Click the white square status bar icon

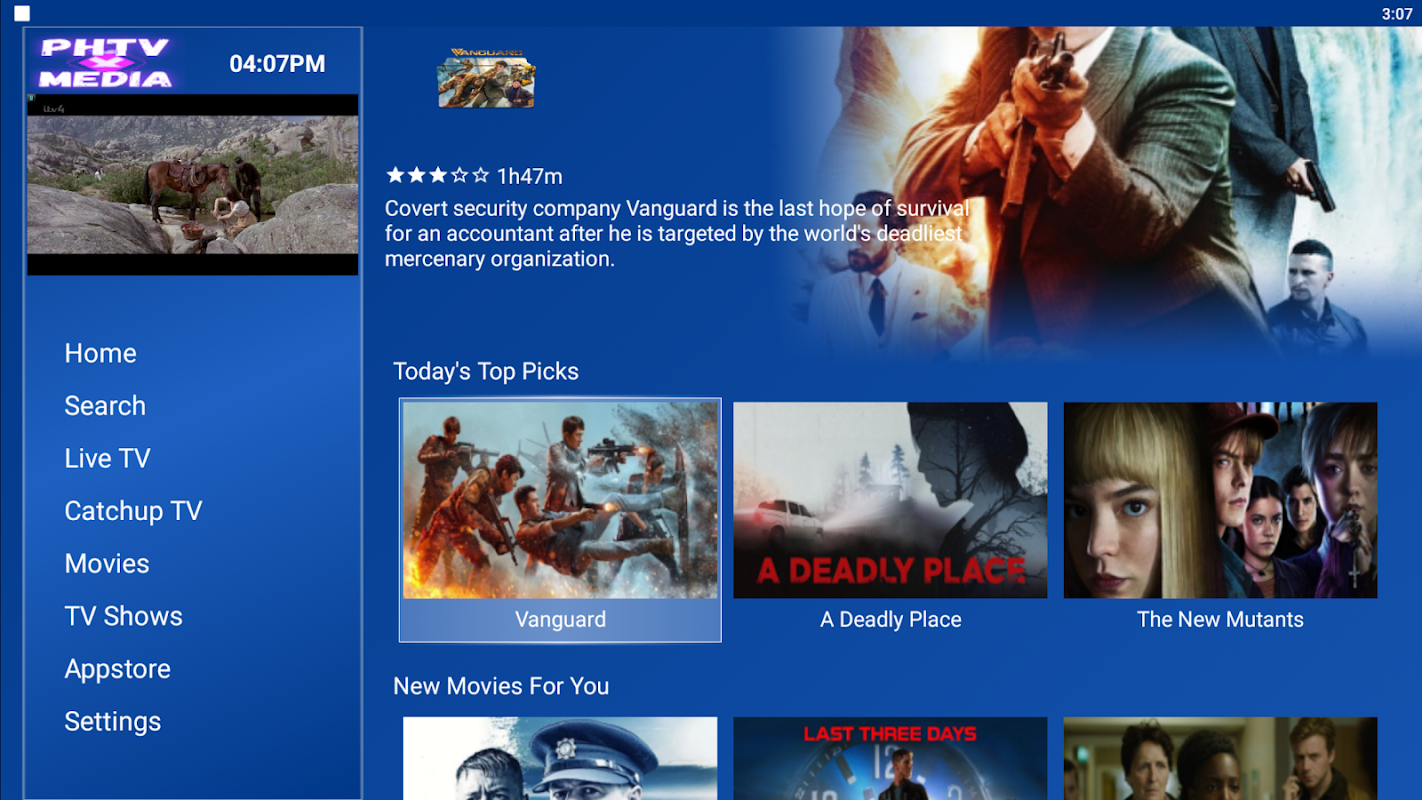coord(22,13)
